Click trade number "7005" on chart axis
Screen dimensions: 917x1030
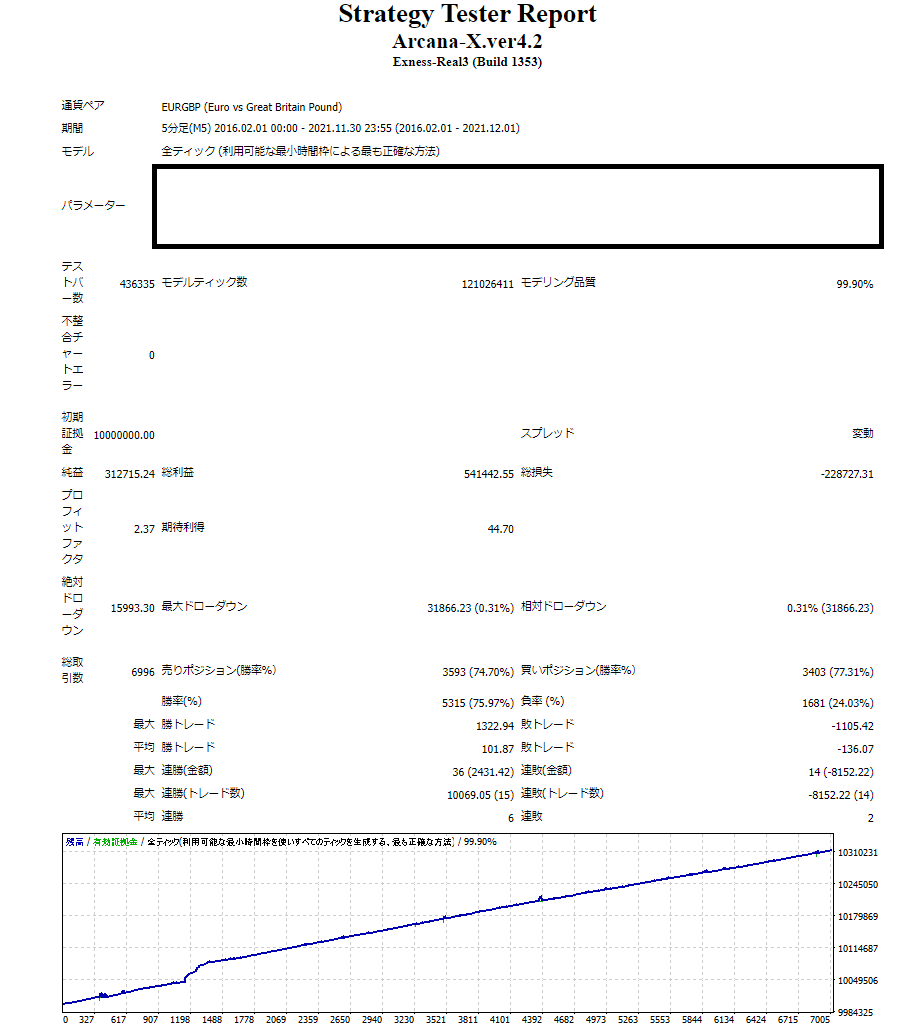[x=820, y=1019]
